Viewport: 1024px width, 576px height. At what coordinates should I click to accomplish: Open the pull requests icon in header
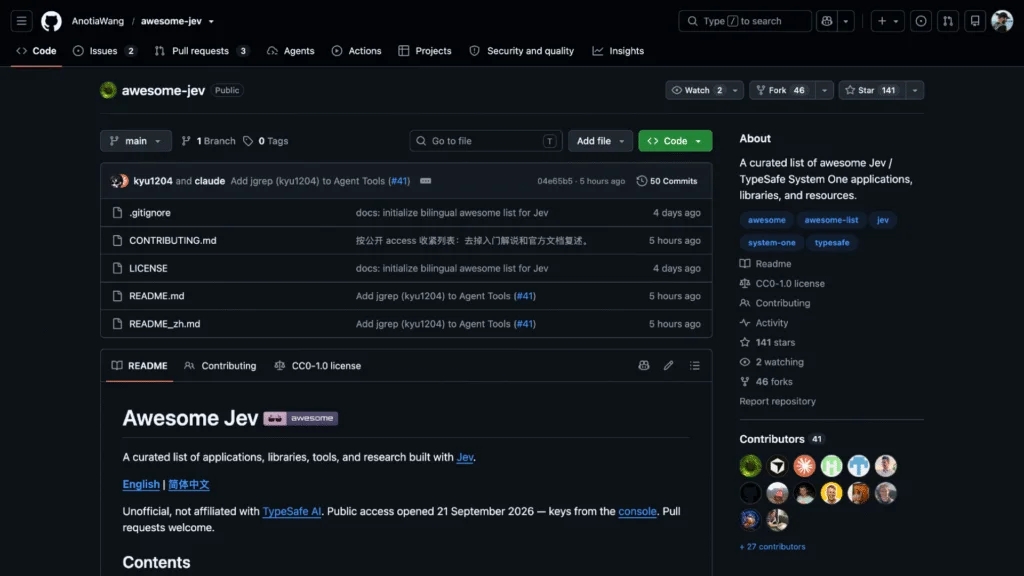click(x=948, y=21)
